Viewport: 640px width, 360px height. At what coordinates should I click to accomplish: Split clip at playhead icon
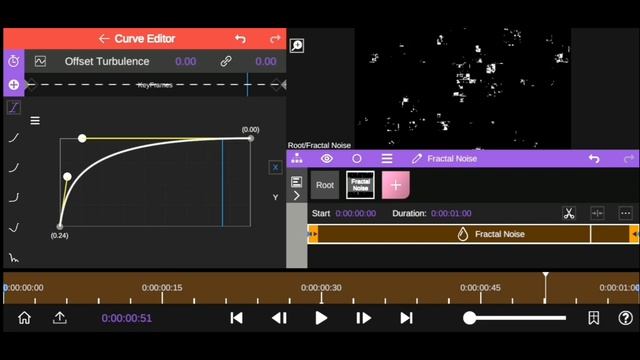(x=597, y=213)
